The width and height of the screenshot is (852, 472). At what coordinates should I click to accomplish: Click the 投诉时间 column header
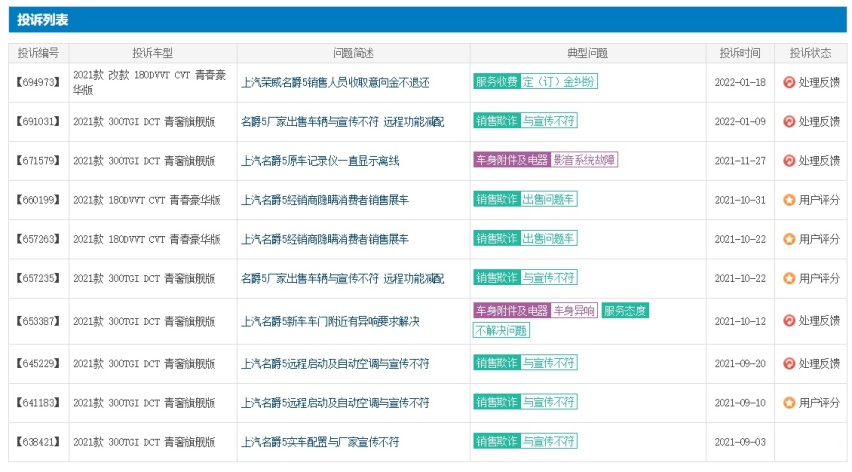(x=740, y=53)
